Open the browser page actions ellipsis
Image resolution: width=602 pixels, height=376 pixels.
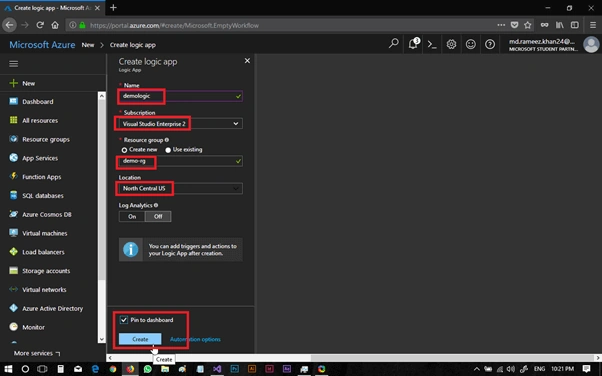tap(501, 25)
